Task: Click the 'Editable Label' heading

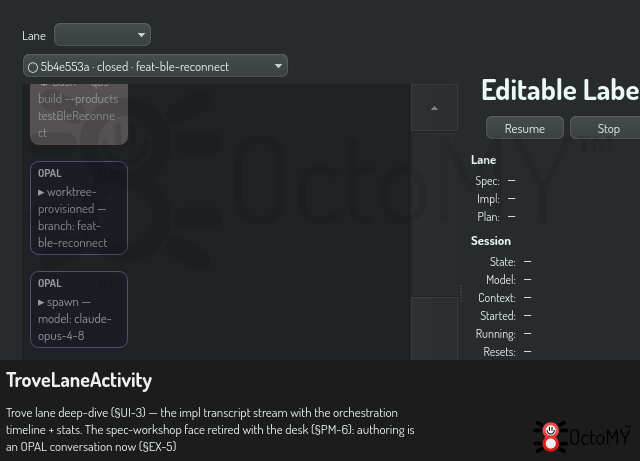Action: [560, 90]
